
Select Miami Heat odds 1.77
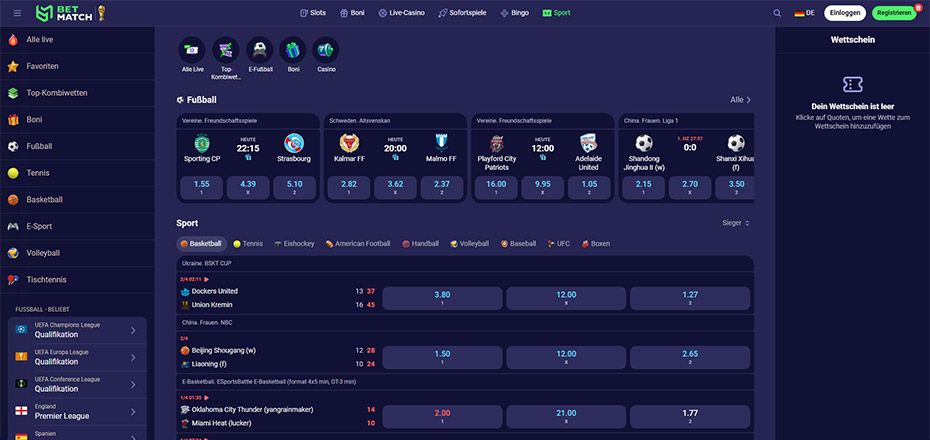coord(690,417)
